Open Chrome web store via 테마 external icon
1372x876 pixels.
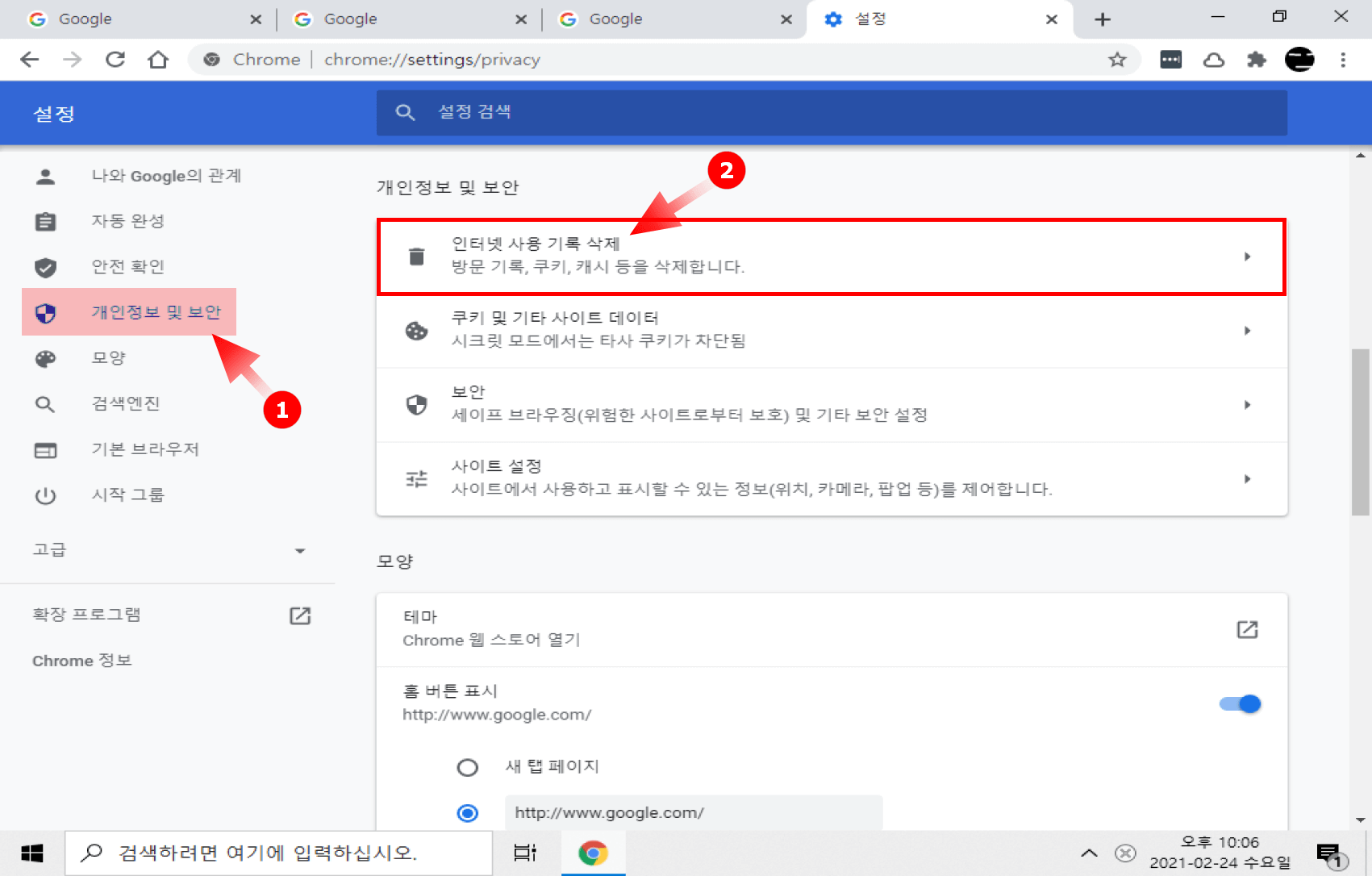point(1247,629)
